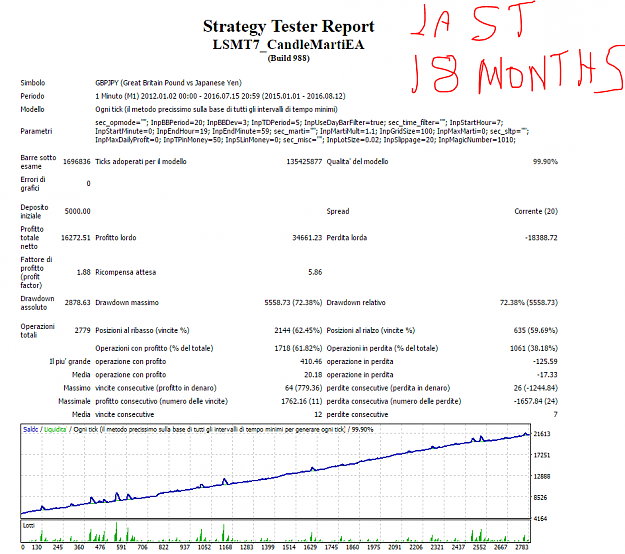Click 'Drawdown massimo' value 5558.73 (72.38%)
625x554 pixels.
tap(293, 303)
